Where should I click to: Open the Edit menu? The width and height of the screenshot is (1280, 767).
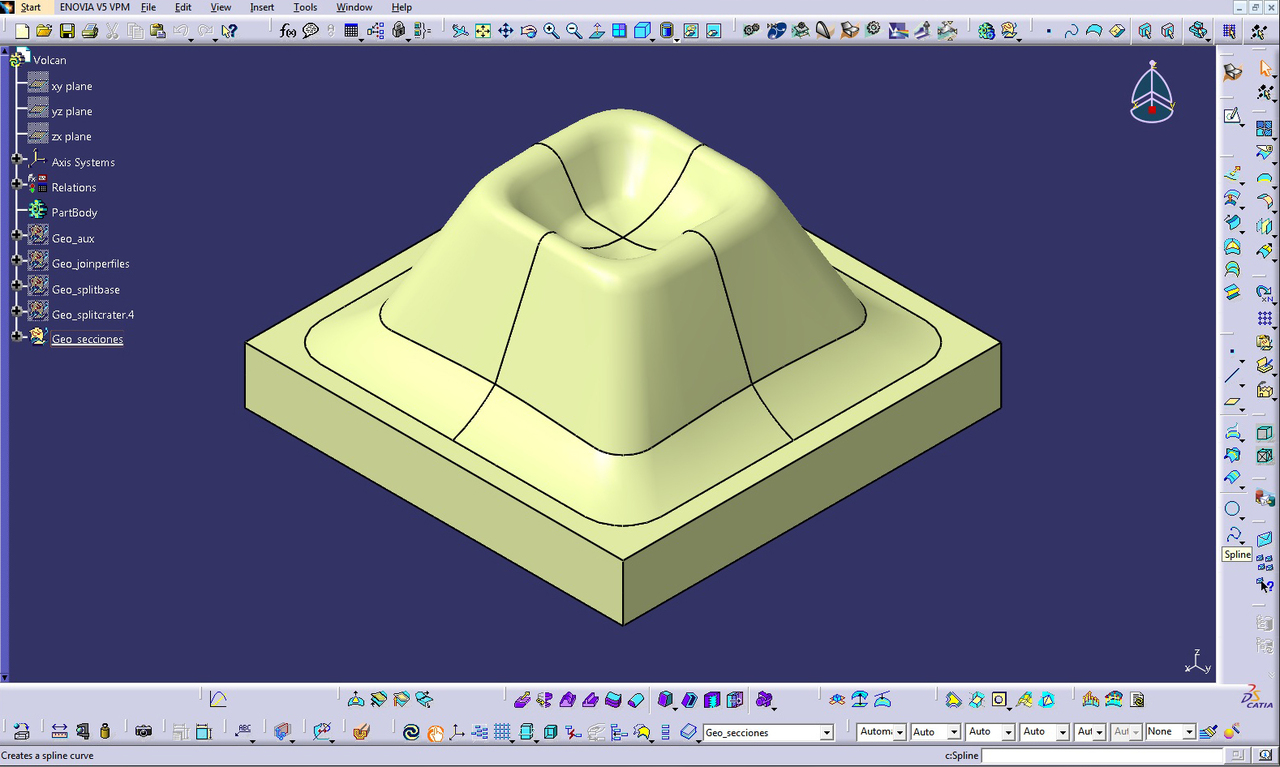(183, 7)
